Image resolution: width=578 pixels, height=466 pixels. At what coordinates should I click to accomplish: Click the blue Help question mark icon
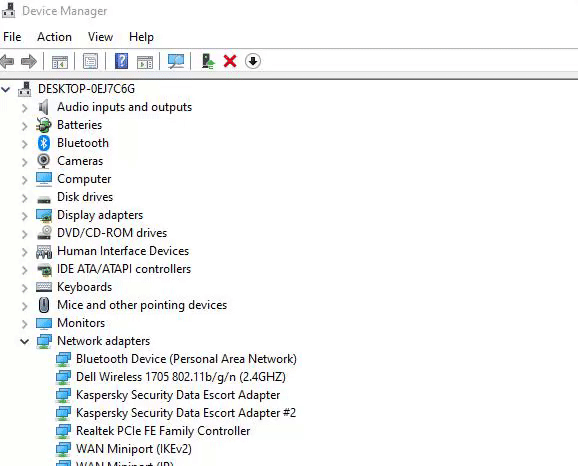pyautogui.click(x=122, y=61)
